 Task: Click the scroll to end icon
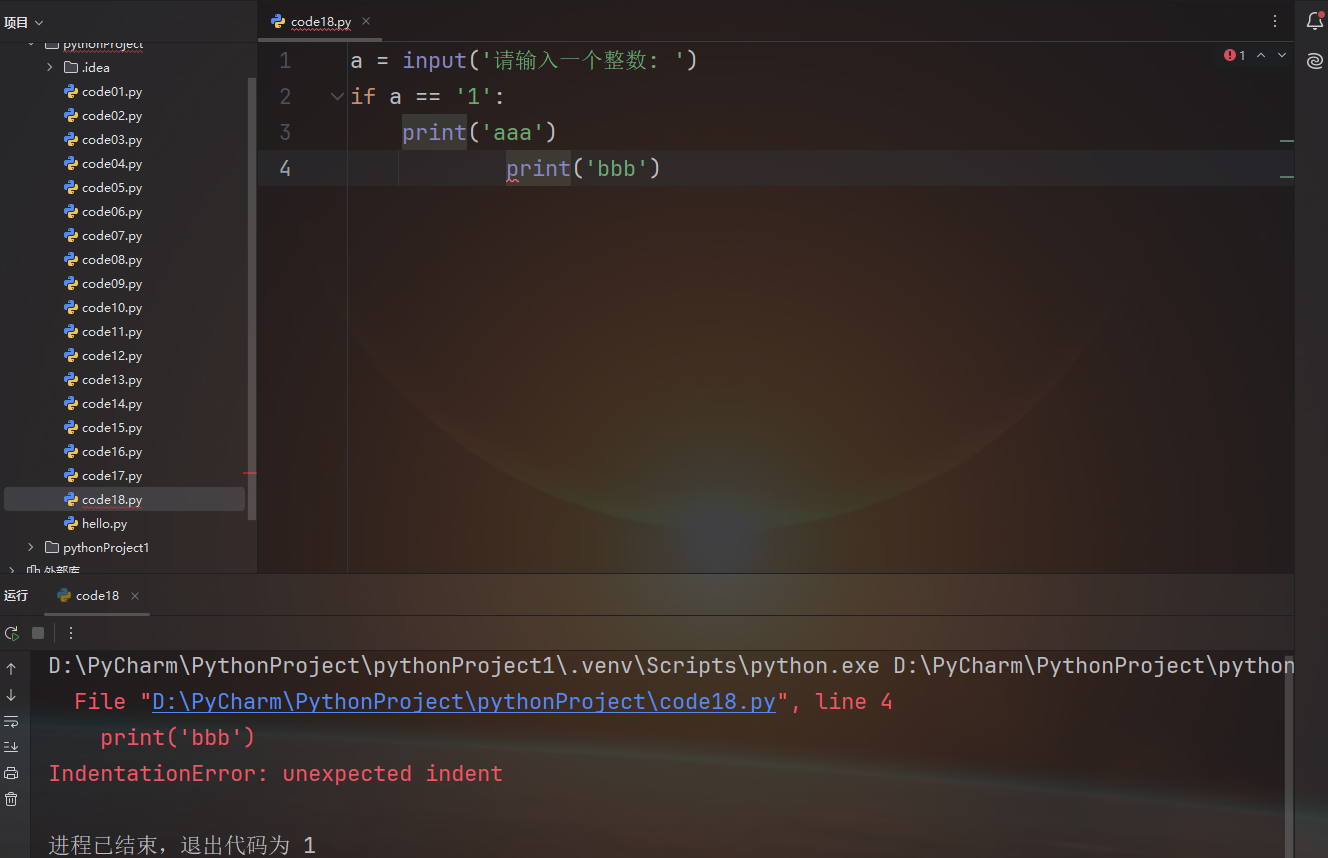(x=11, y=747)
